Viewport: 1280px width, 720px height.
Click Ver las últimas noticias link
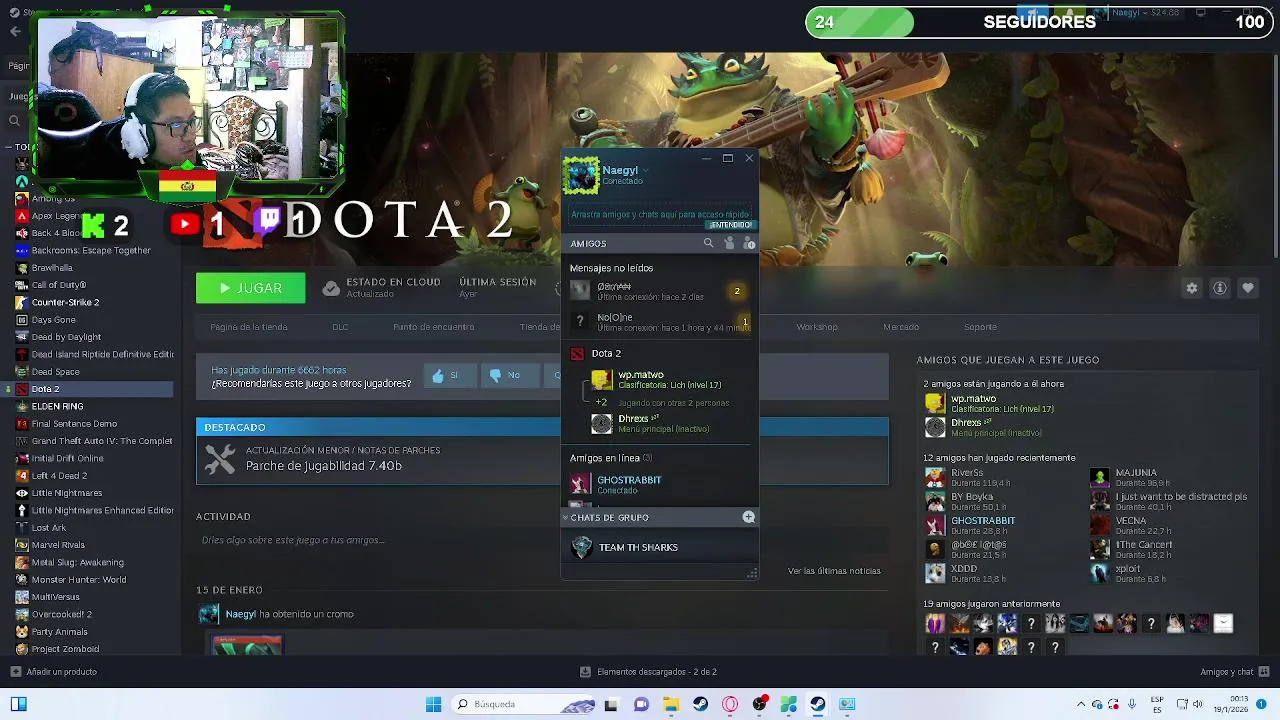click(x=834, y=571)
